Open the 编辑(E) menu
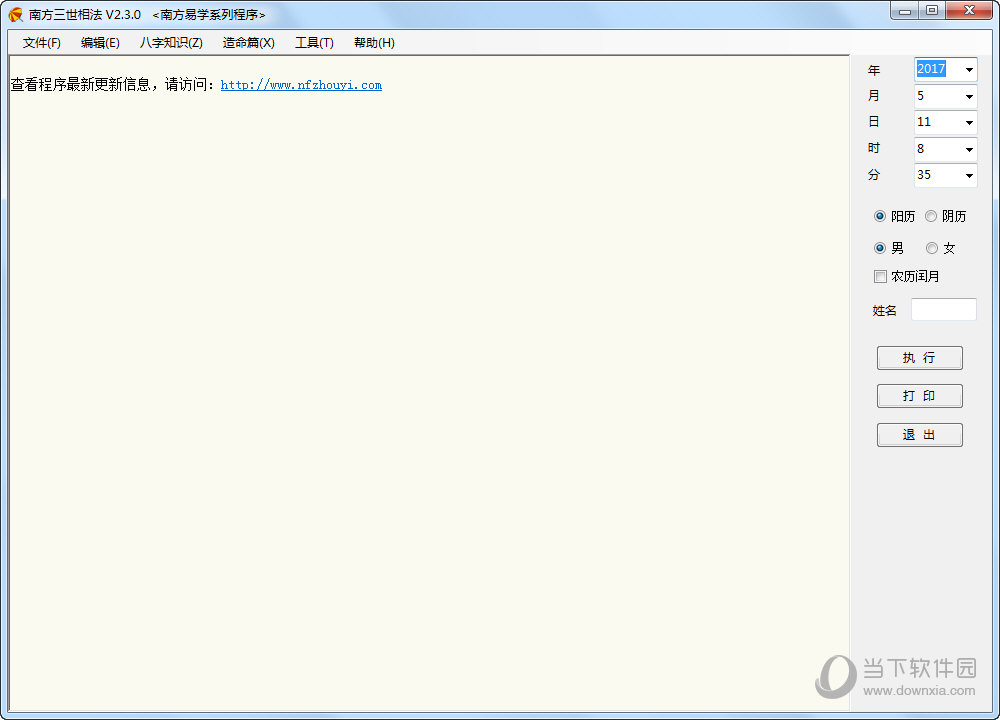 100,43
